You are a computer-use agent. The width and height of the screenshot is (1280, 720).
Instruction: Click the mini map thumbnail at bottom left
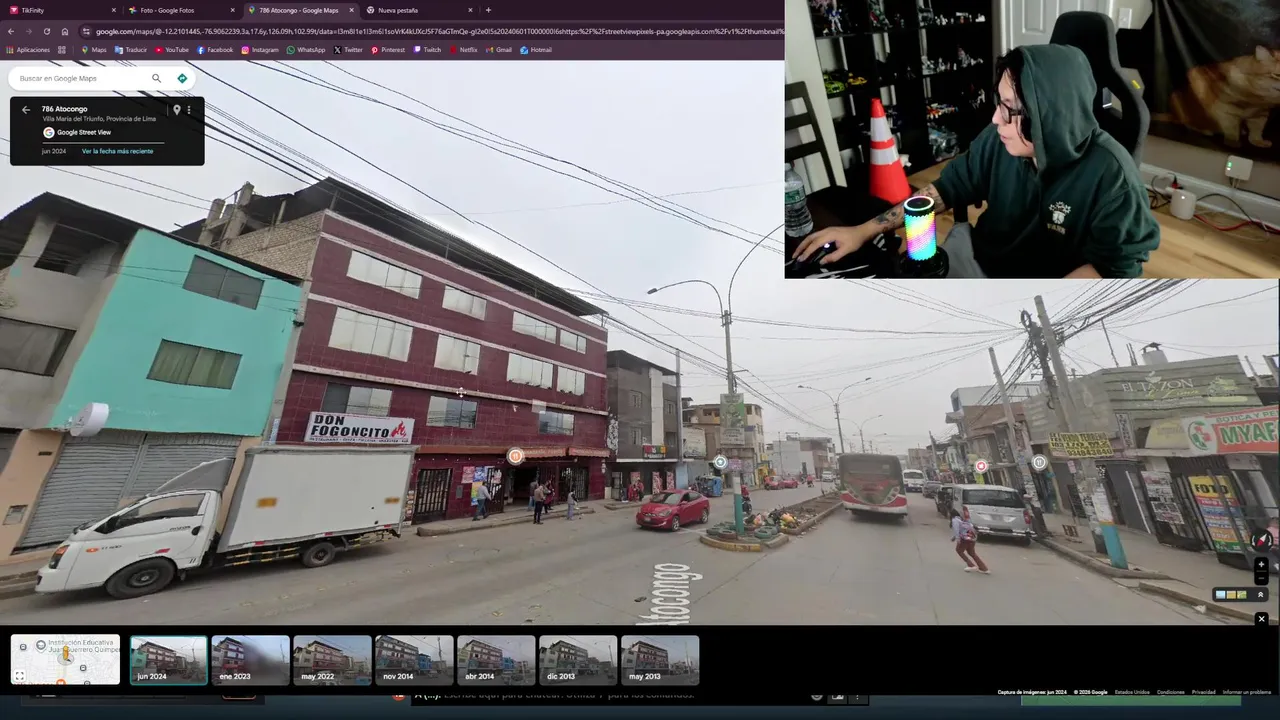(65, 660)
